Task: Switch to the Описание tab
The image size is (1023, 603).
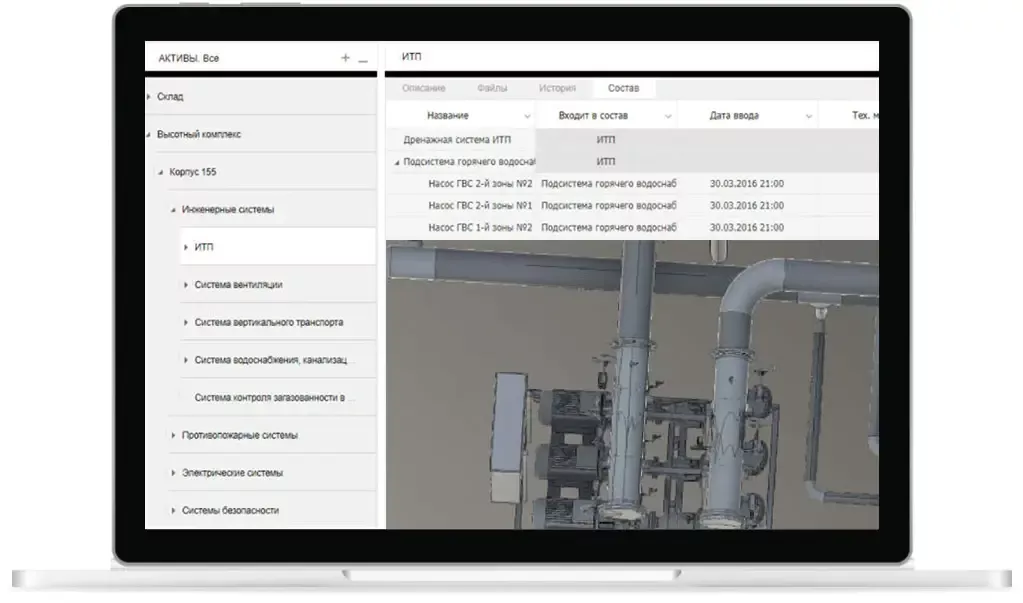Action: tap(424, 88)
